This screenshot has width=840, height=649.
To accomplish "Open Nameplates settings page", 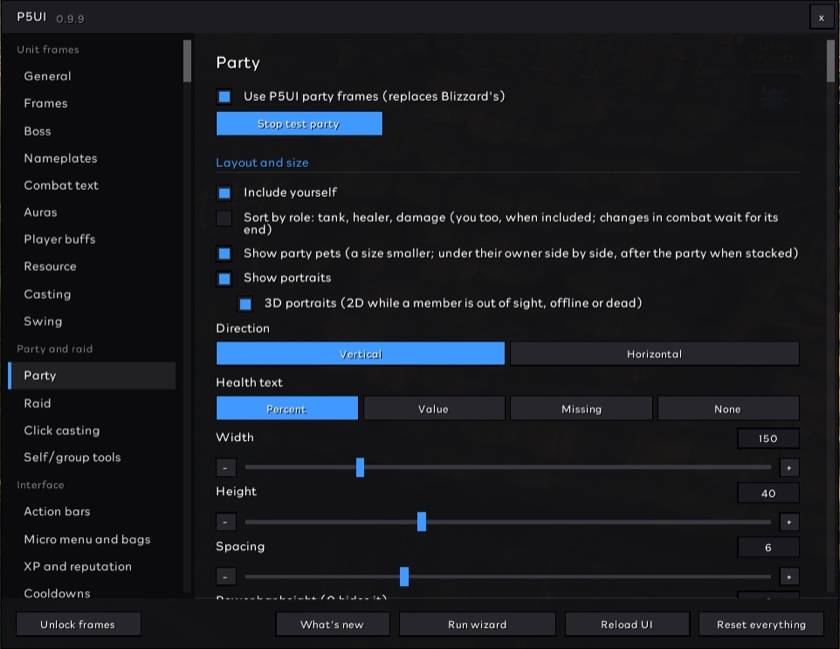I will (x=92, y=158).
